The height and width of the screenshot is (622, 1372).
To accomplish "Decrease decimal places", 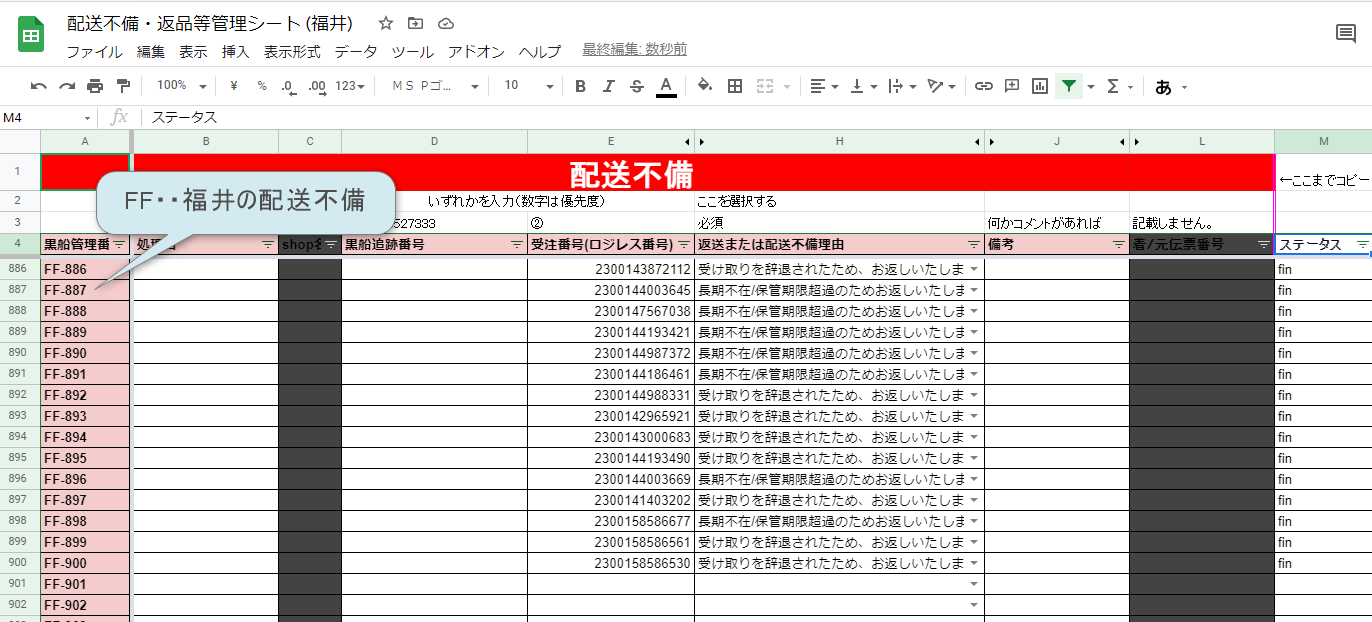I will (x=288, y=86).
